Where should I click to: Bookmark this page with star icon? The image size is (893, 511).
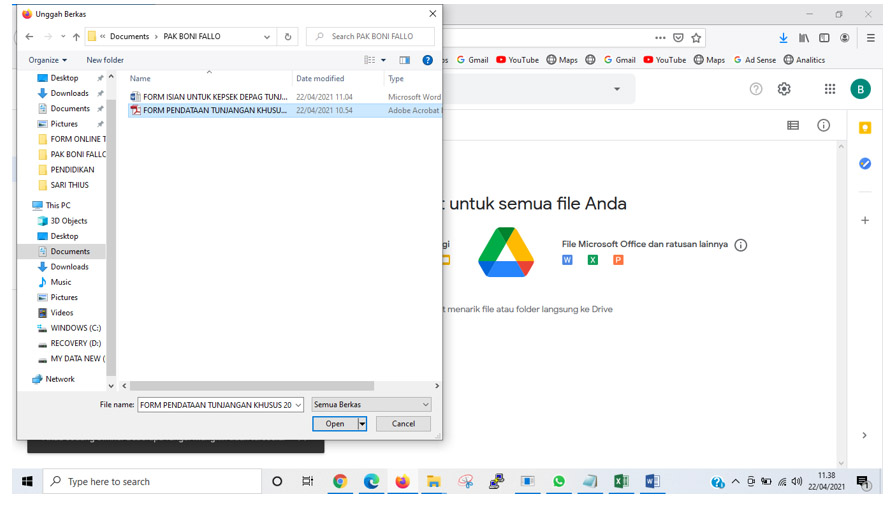[696, 38]
